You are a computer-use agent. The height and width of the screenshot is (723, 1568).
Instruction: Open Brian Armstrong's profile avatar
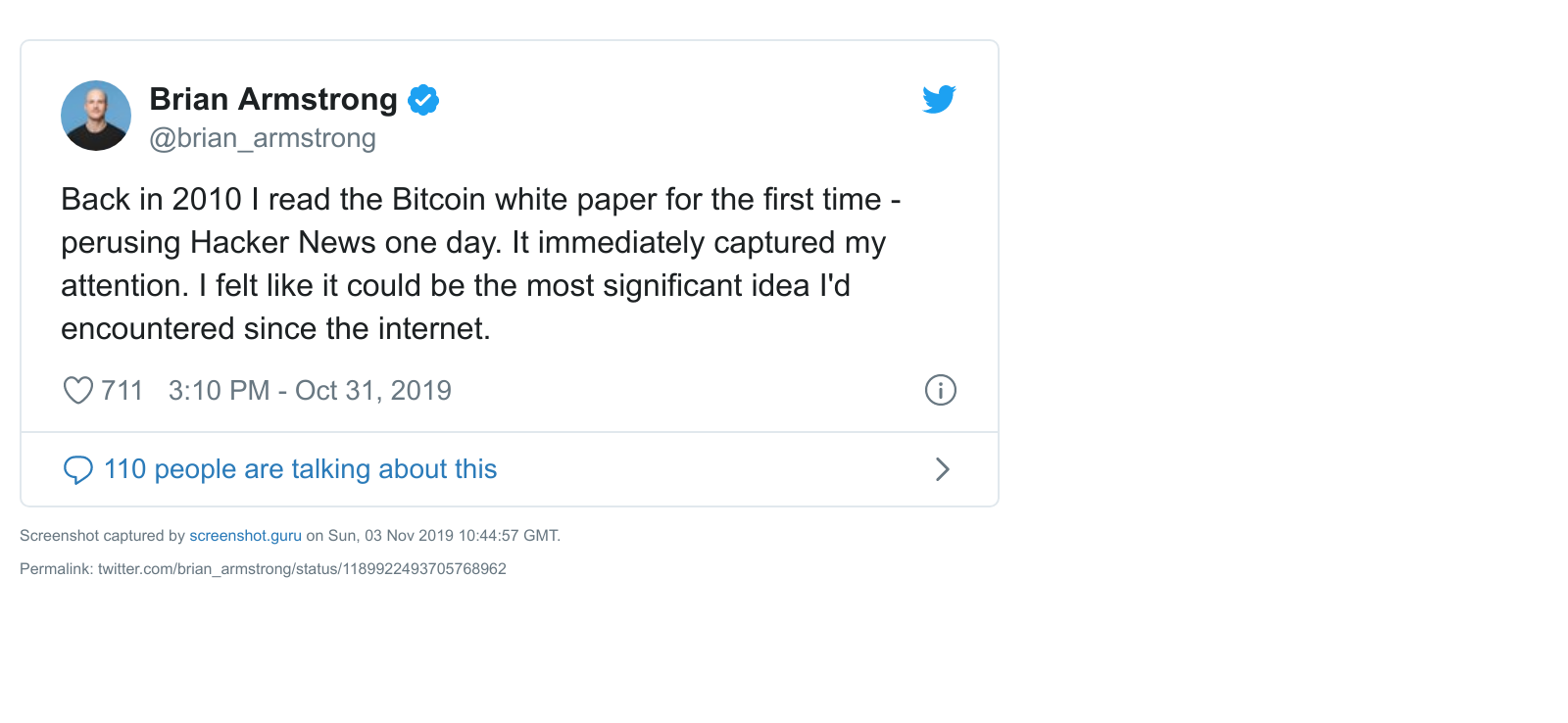[96, 116]
